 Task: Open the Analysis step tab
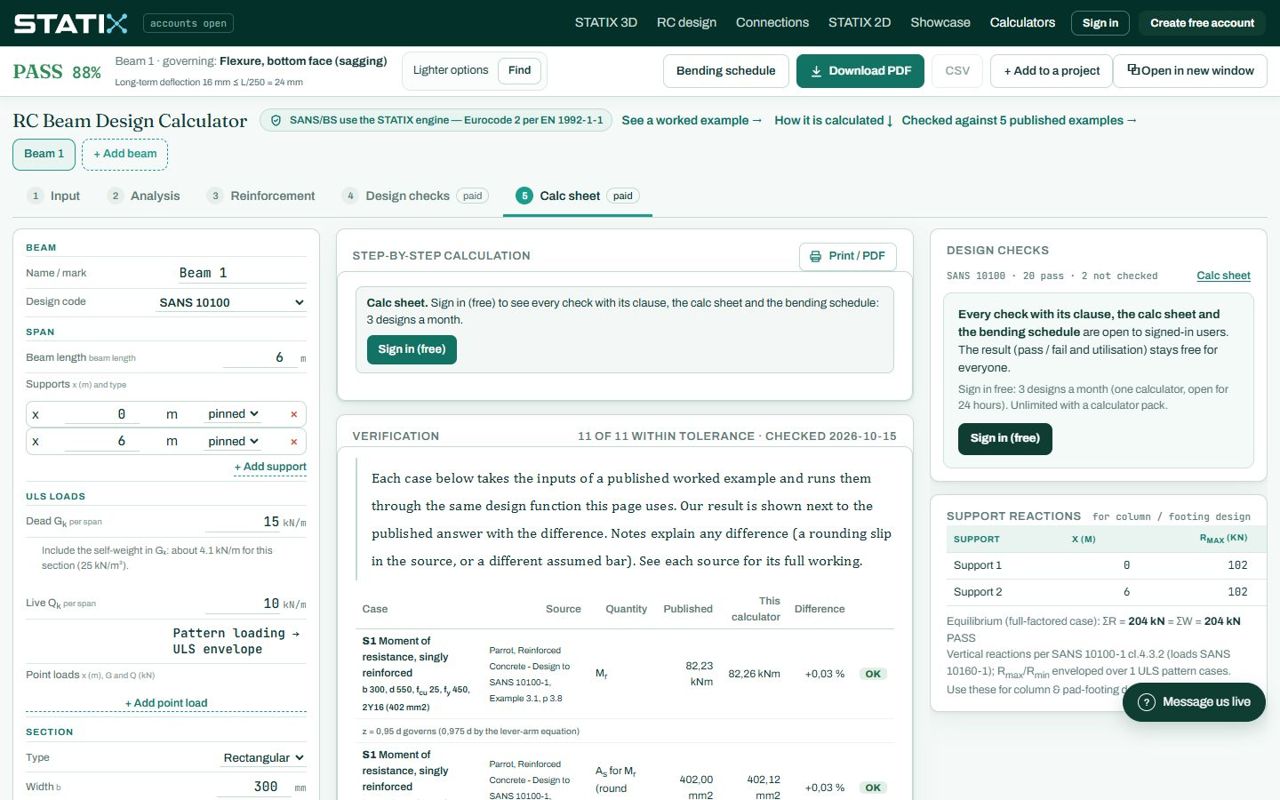point(144,196)
